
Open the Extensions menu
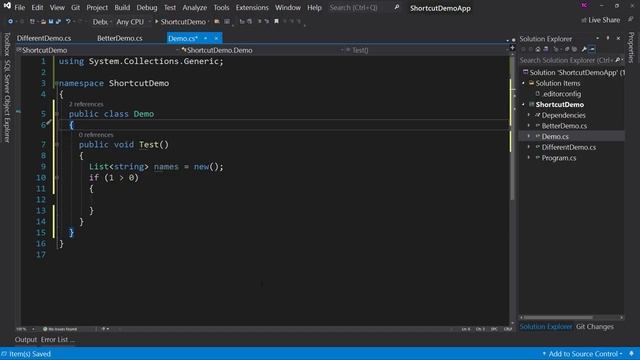tap(252, 8)
